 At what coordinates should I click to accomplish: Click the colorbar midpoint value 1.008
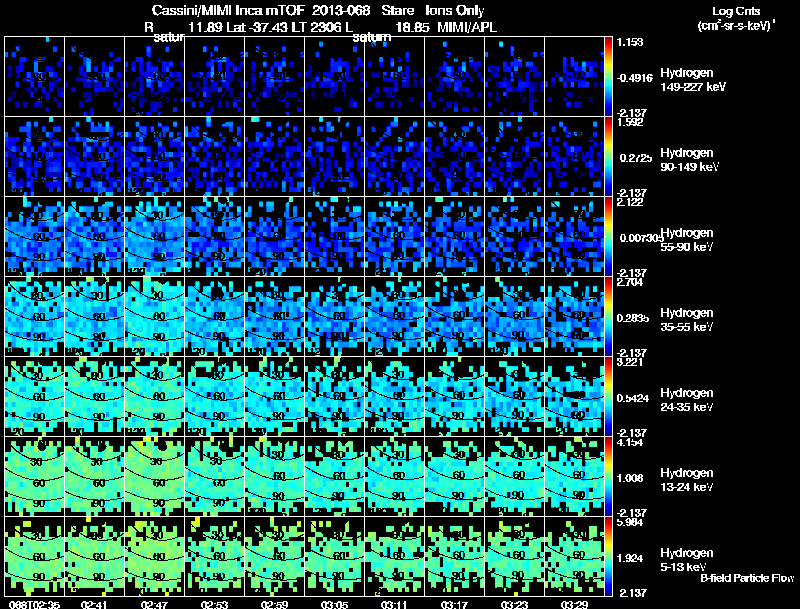(x=631, y=478)
